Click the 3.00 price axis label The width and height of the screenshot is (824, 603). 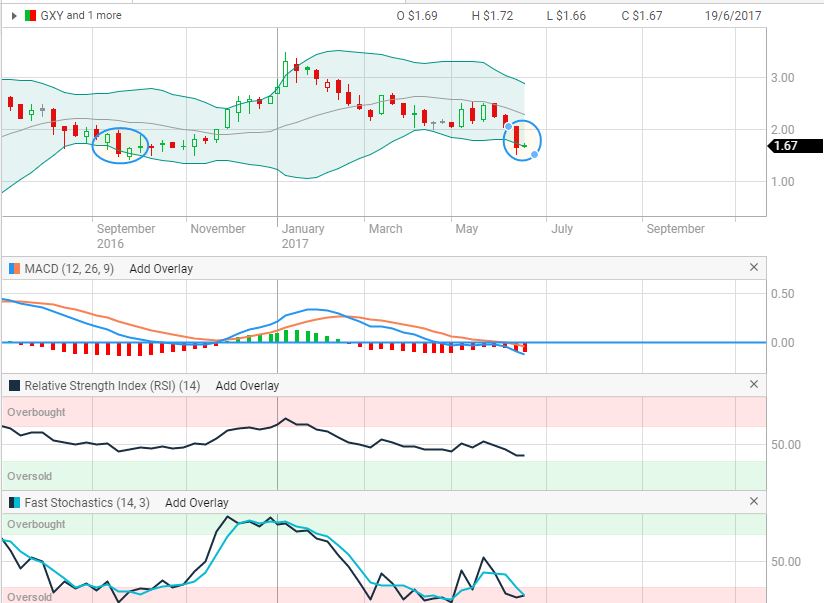tap(782, 78)
